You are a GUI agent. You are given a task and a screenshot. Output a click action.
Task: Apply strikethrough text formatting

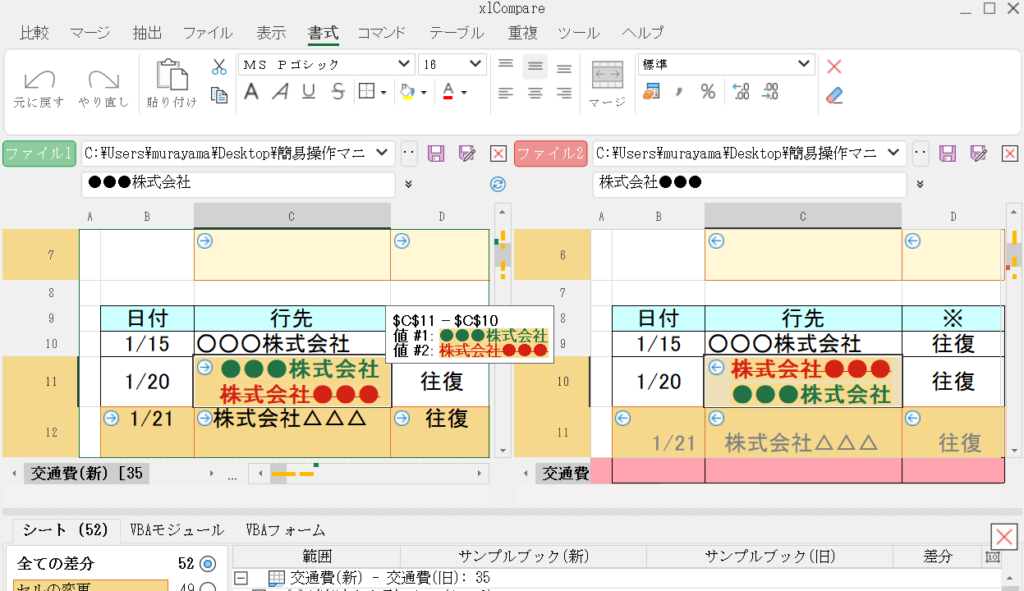point(338,93)
